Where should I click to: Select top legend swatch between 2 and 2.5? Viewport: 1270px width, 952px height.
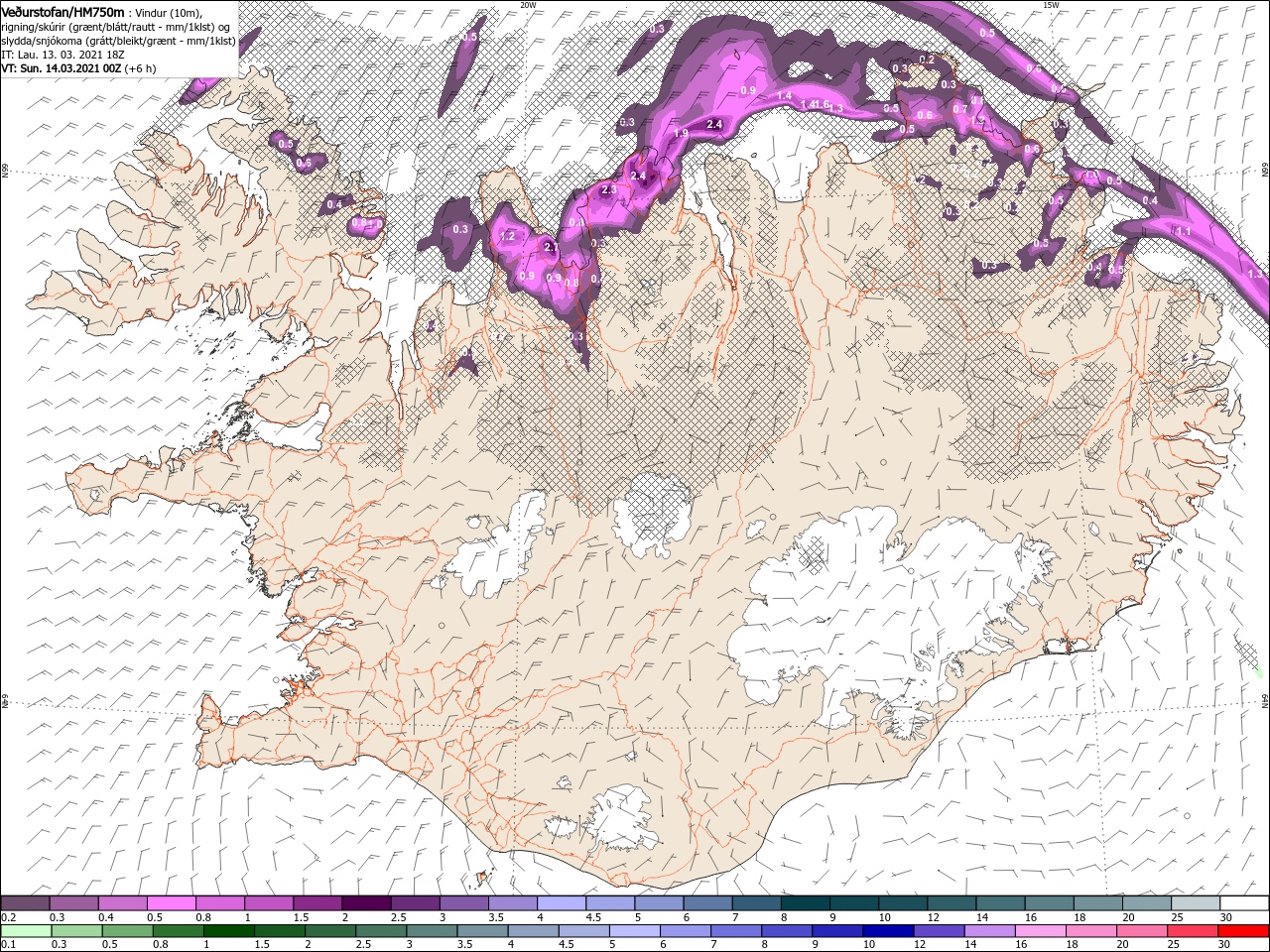pos(366,903)
